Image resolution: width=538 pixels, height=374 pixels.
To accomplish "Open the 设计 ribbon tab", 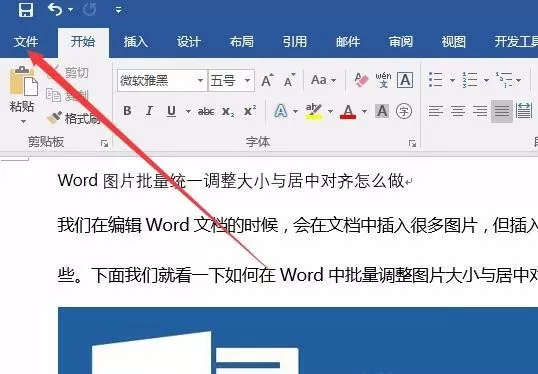I will coord(189,42).
